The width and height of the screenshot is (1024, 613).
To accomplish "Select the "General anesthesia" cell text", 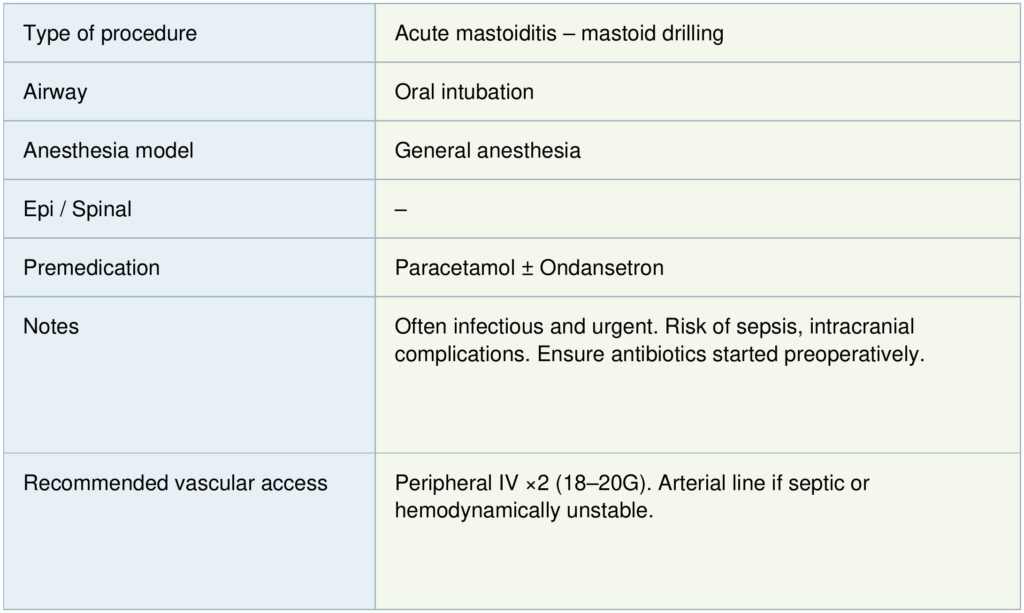I will pyautogui.click(x=487, y=151).
